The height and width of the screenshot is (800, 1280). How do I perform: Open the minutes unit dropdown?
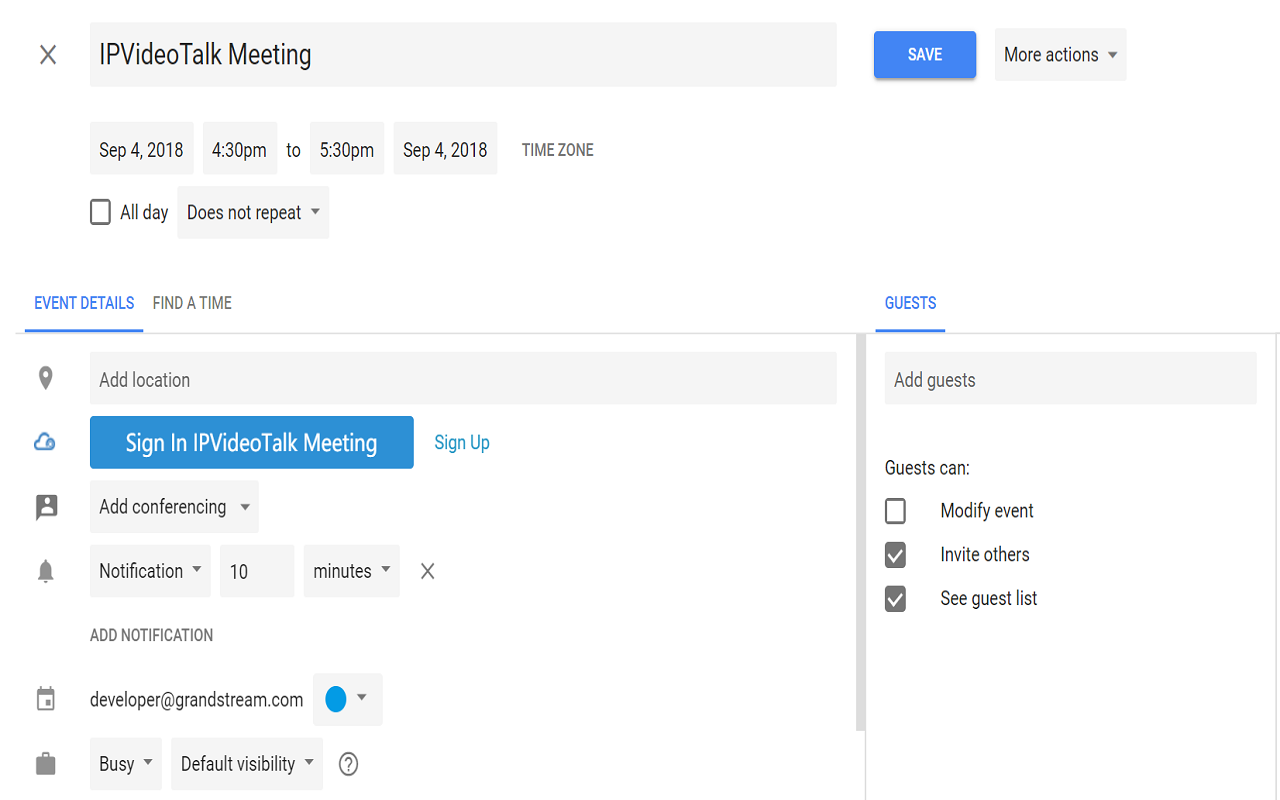click(x=351, y=570)
